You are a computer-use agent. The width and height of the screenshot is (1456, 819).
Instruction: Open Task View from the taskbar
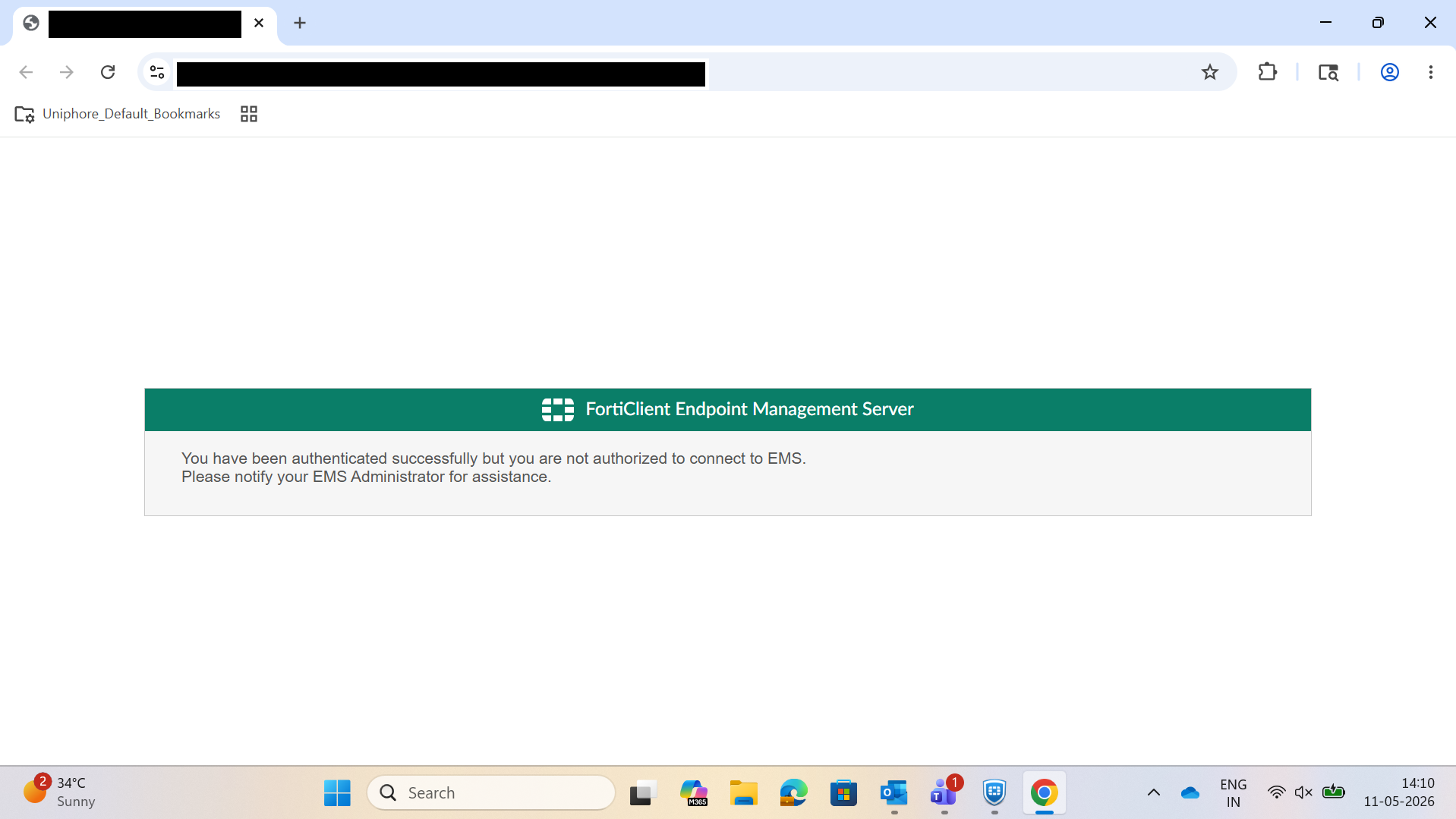pos(643,793)
